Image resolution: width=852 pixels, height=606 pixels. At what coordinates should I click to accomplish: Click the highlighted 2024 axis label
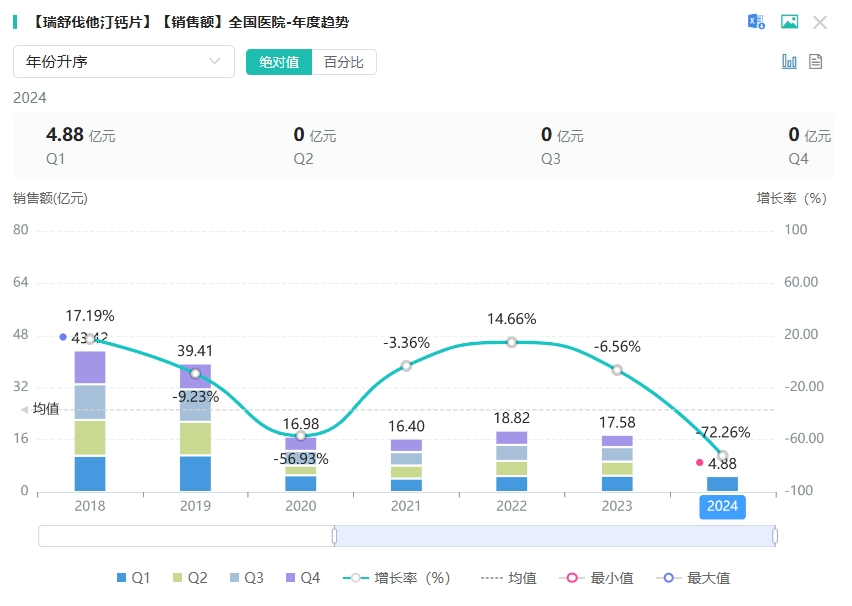click(722, 506)
